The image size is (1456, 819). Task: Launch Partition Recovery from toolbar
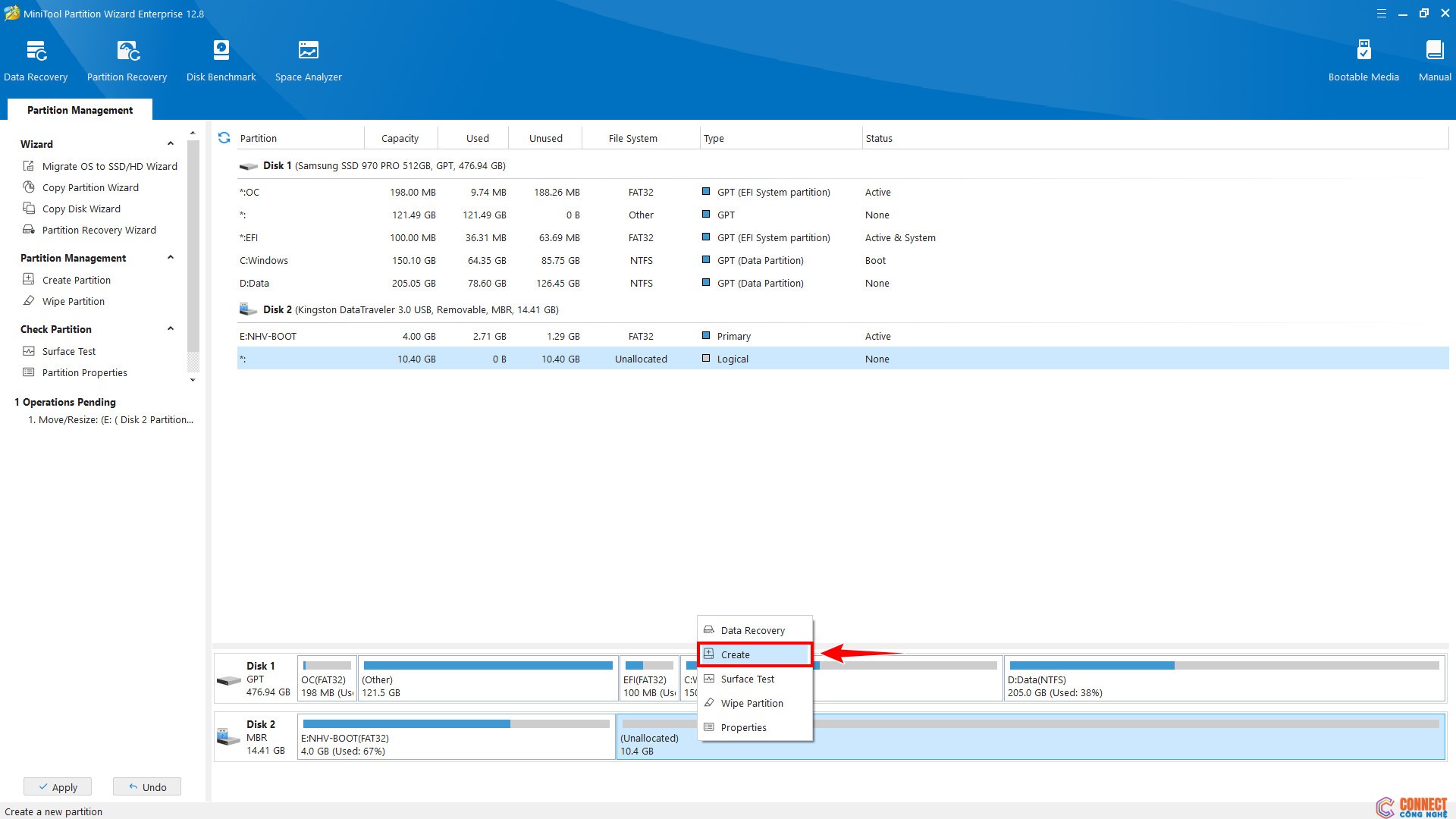tap(127, 61)
